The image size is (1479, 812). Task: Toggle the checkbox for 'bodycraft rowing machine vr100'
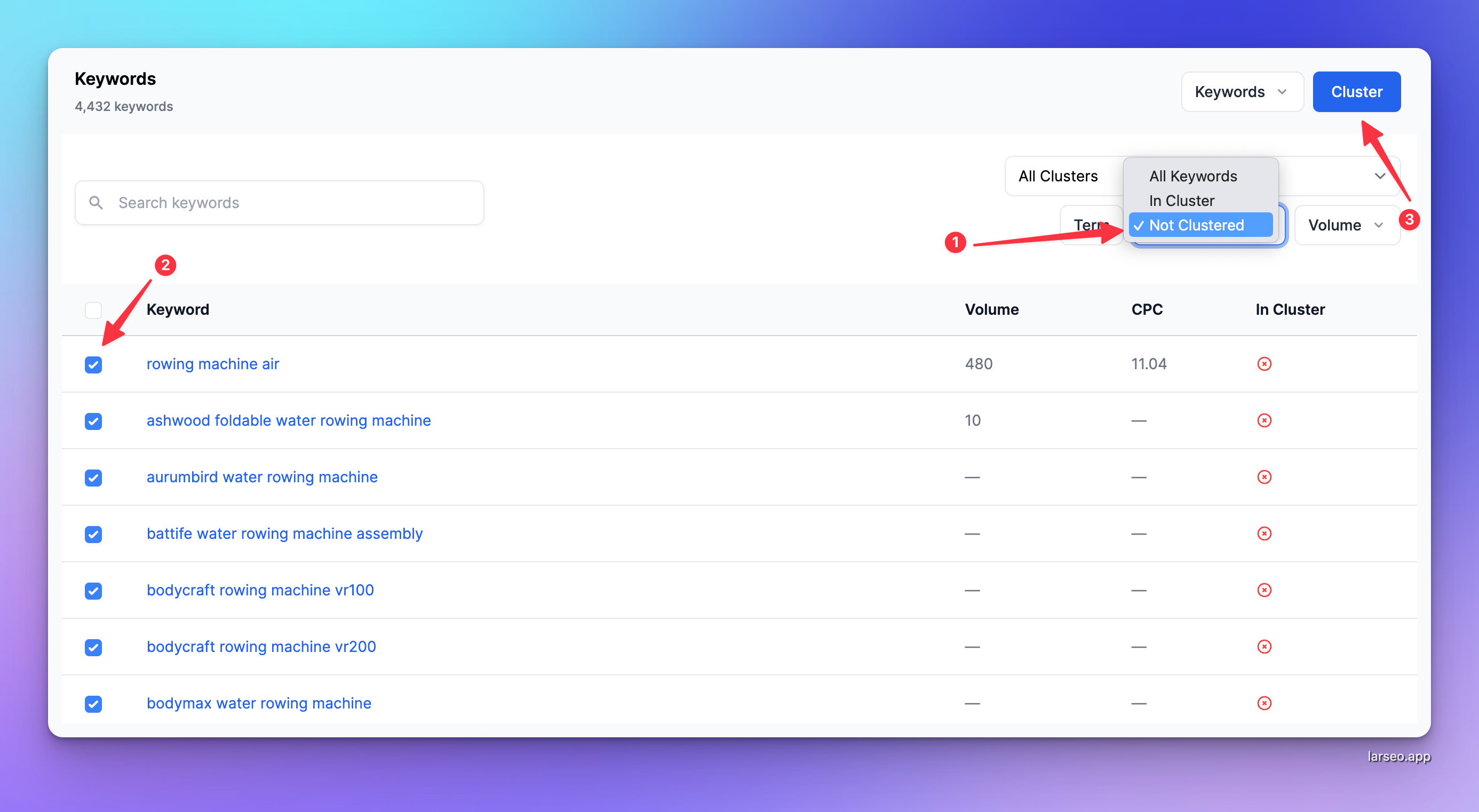94,590
